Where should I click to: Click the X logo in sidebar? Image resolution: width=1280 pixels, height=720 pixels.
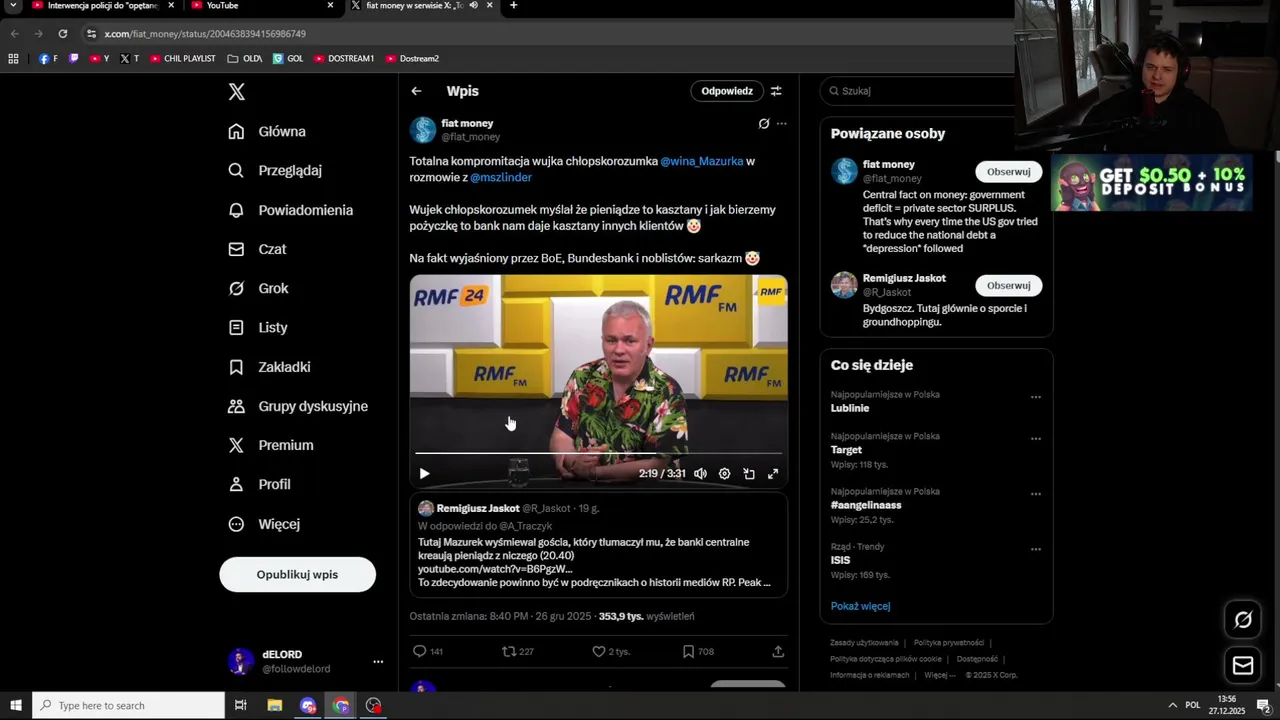coord(236,92)
